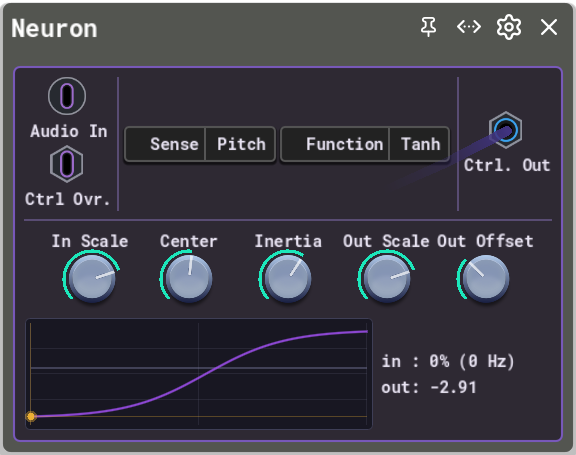576x455 pixels.
Task: Open the Sense dropdown set to Pitch
Action: (200, 144)
